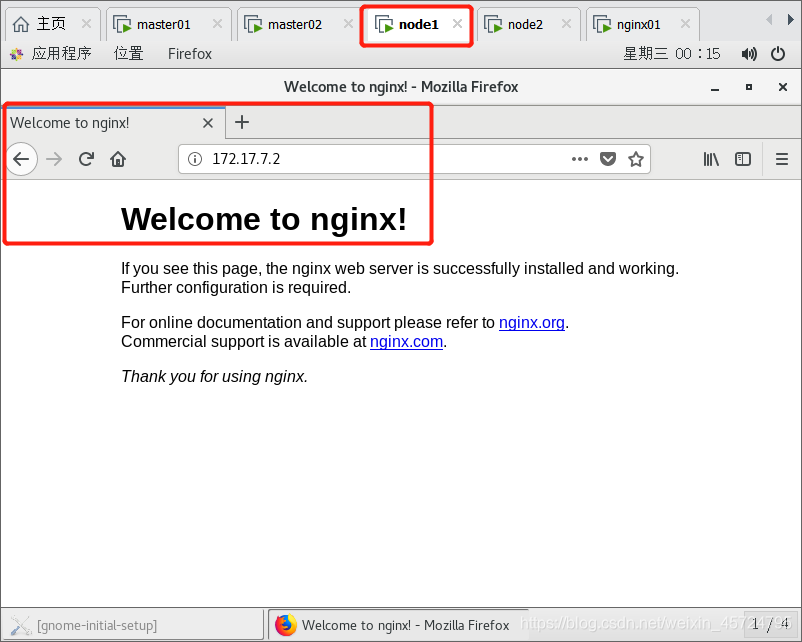Open a new Firefox tab
This screenshot has width=802, height=642.
pyautogui.click(x=242, y=122)
